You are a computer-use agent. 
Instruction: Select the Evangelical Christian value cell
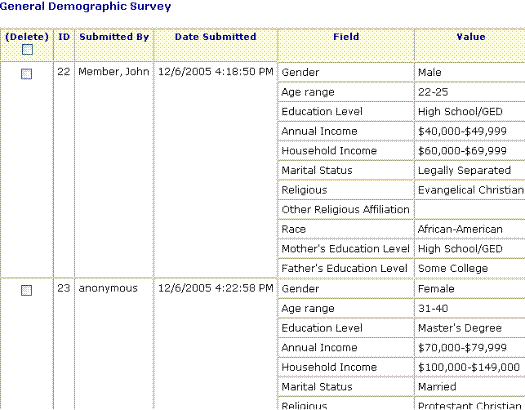coord(470,190)
